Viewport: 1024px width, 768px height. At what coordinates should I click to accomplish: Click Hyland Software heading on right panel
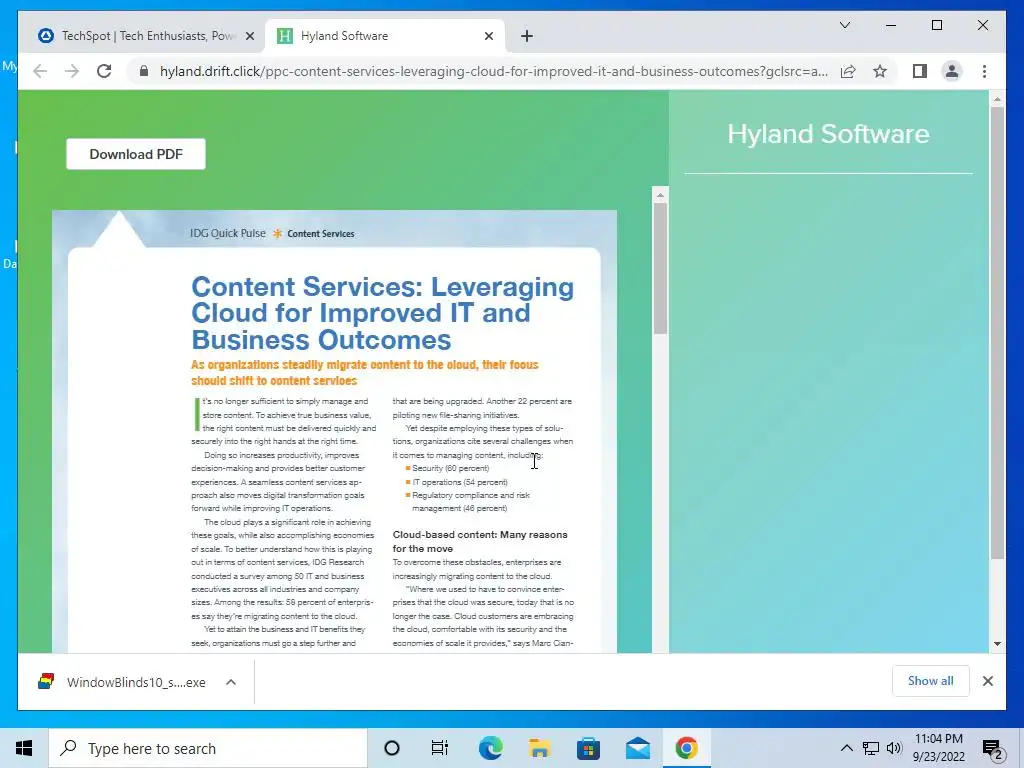click(x=828, y=134)
